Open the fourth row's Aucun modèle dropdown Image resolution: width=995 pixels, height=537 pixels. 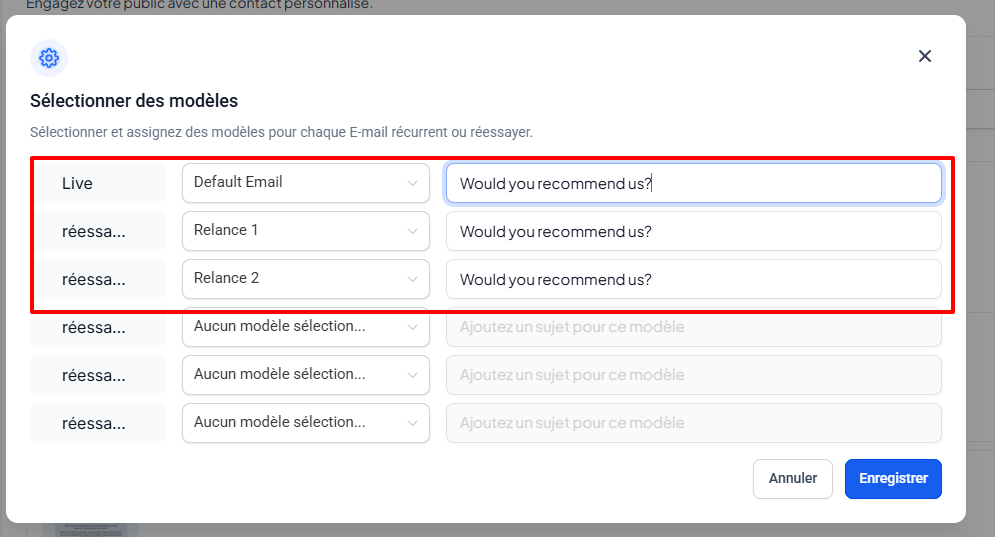305,327
